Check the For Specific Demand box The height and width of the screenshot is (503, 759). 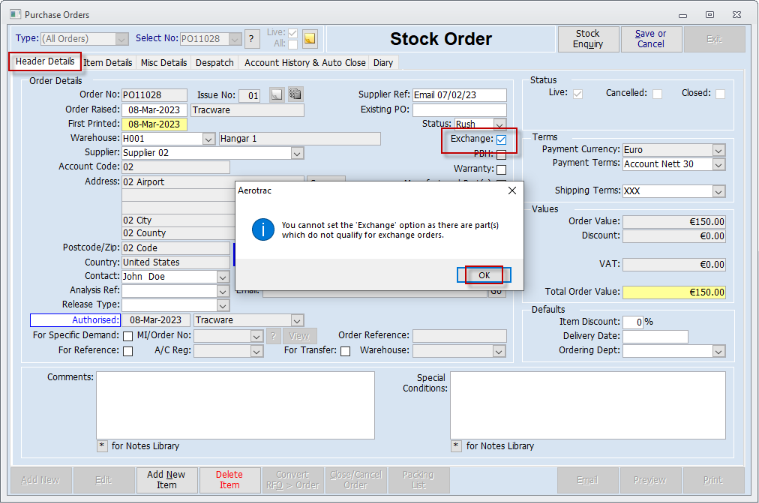coord(128,336)
